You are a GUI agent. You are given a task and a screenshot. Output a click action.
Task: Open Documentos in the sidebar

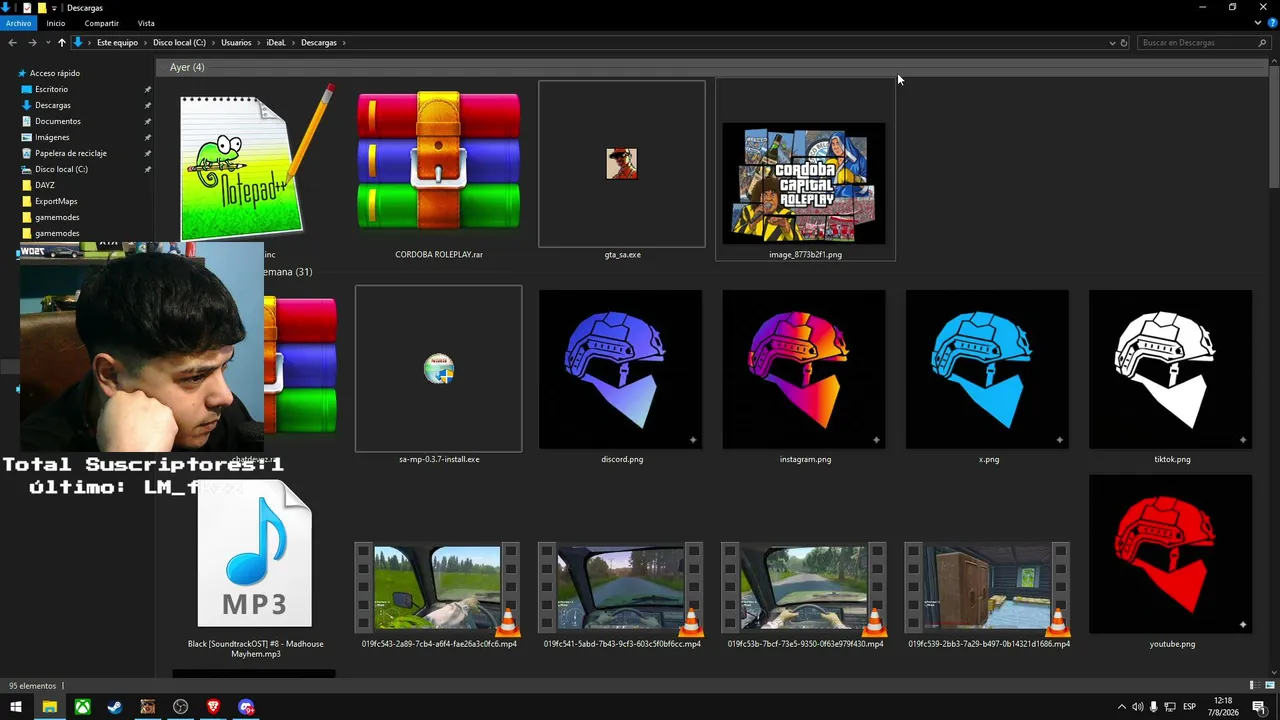point(57,121)
